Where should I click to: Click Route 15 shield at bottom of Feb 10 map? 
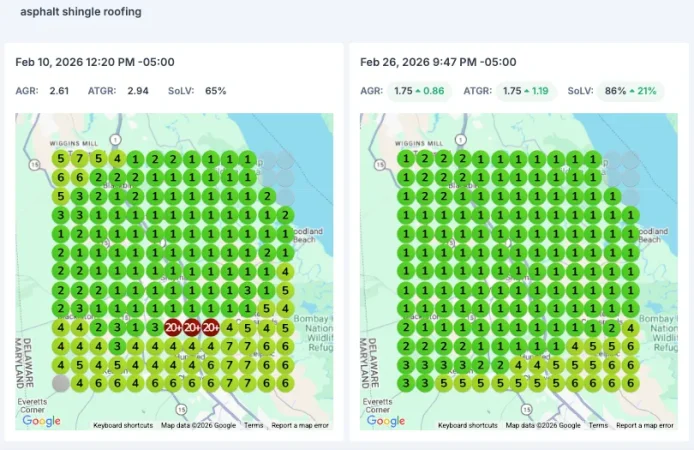pyautogui.click(x=180, y=408)
